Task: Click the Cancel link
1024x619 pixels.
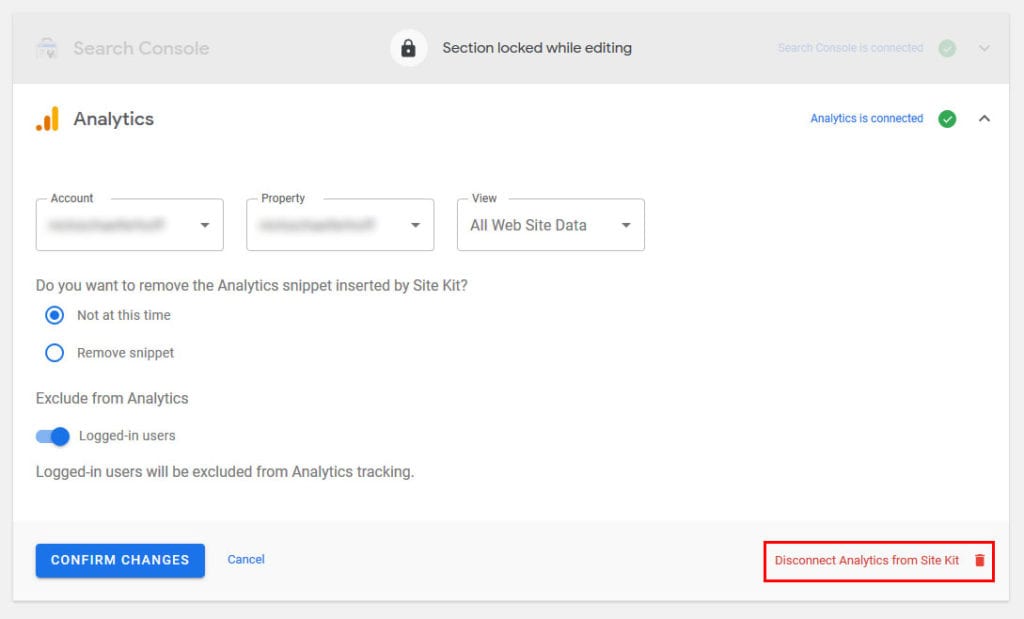Action: click(245, 560)
